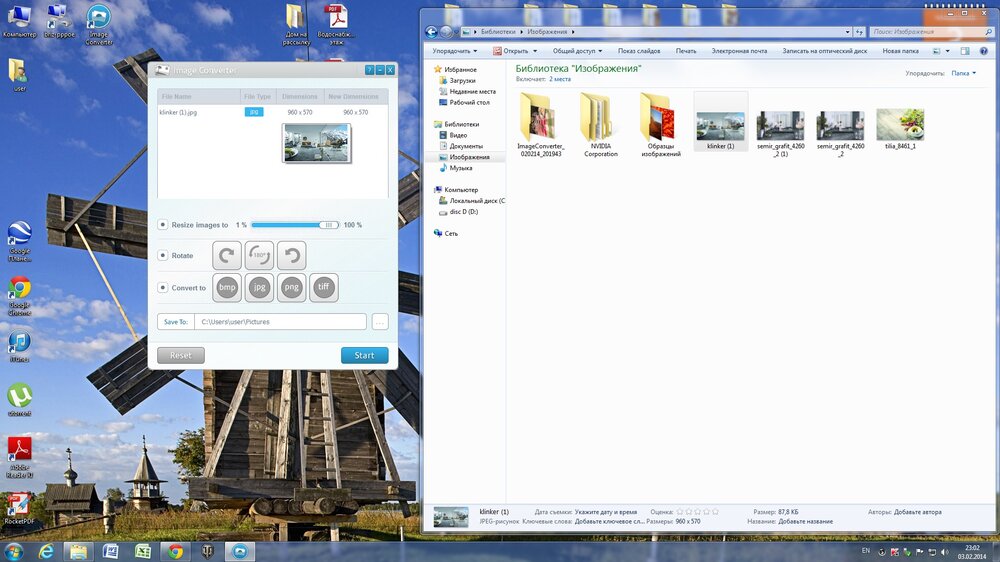Choose jpg as the output format

tap(259, 288)
